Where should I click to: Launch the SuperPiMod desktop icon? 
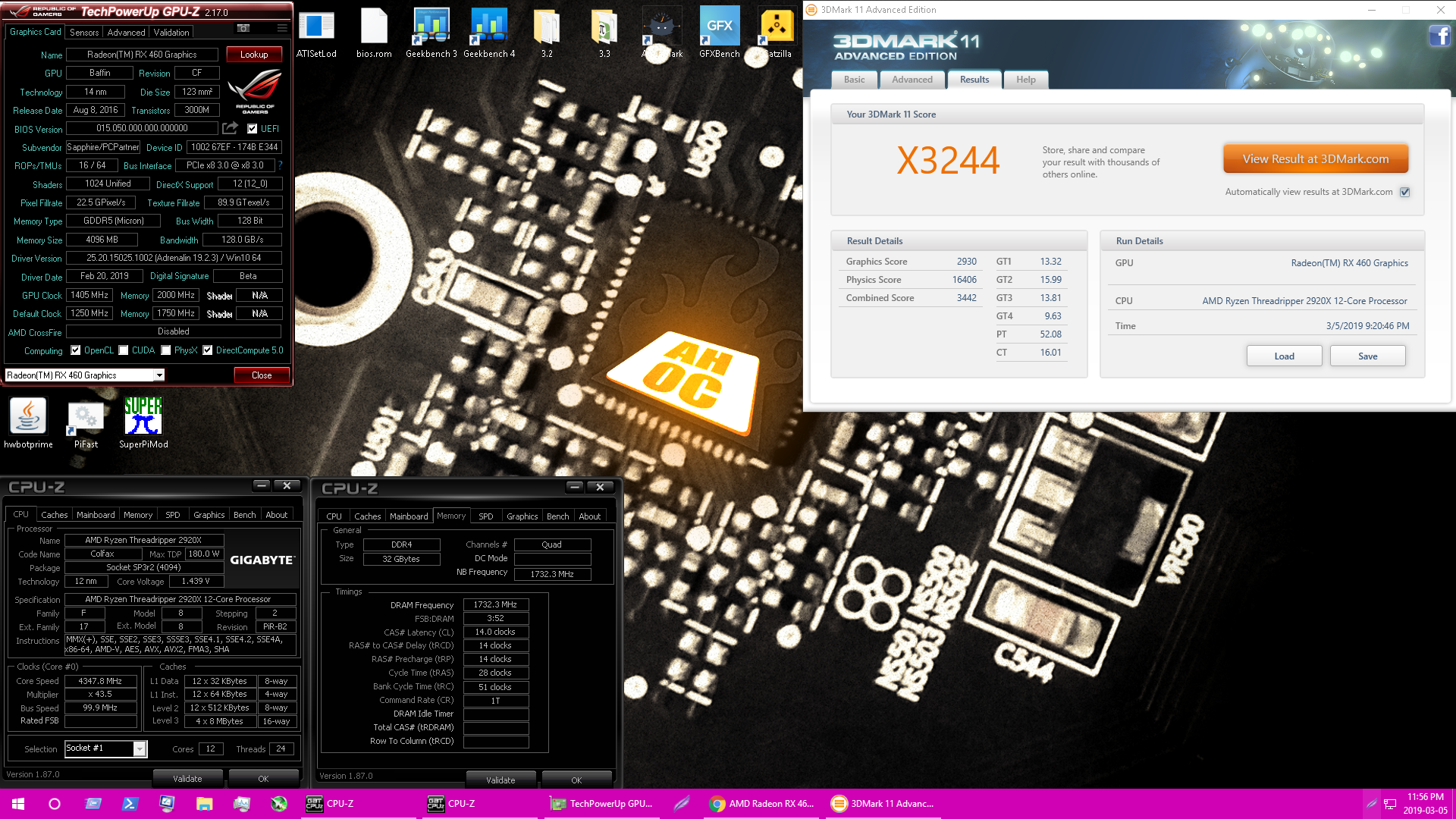[143, 423]
